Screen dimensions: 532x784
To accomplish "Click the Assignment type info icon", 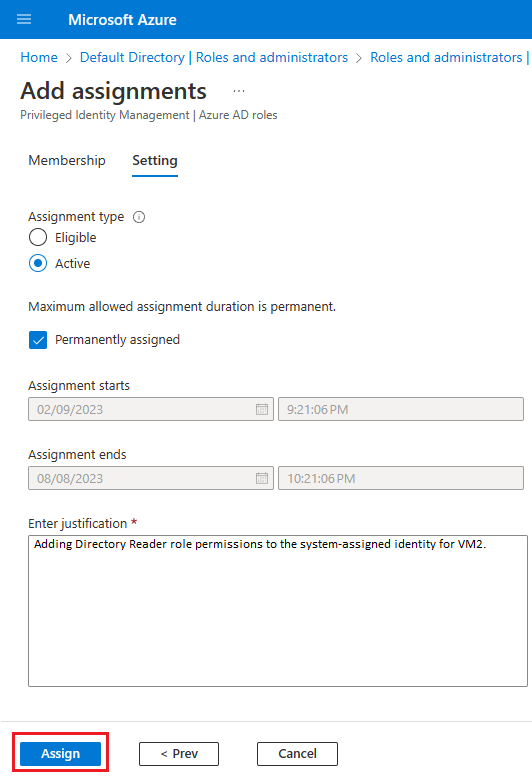I will click(x=139, y=217).
